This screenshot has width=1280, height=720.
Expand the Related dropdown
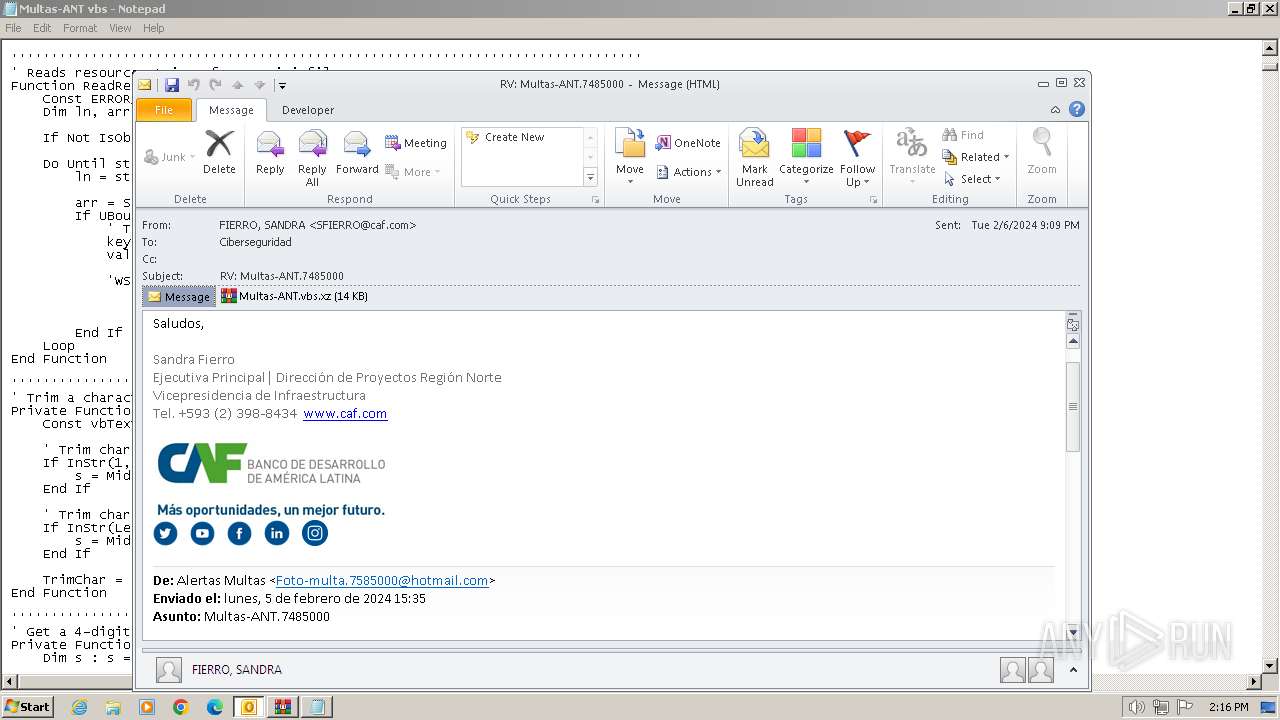coord(976,157)
